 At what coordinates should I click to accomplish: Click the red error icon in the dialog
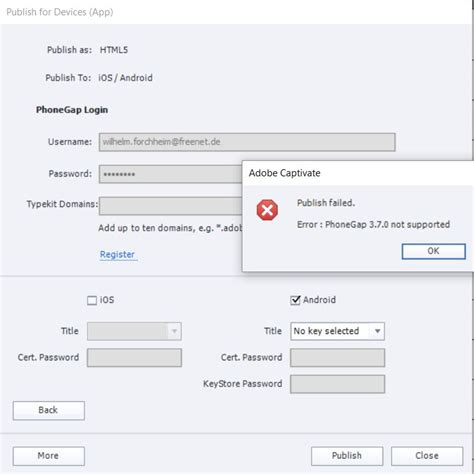coord(267,210)
